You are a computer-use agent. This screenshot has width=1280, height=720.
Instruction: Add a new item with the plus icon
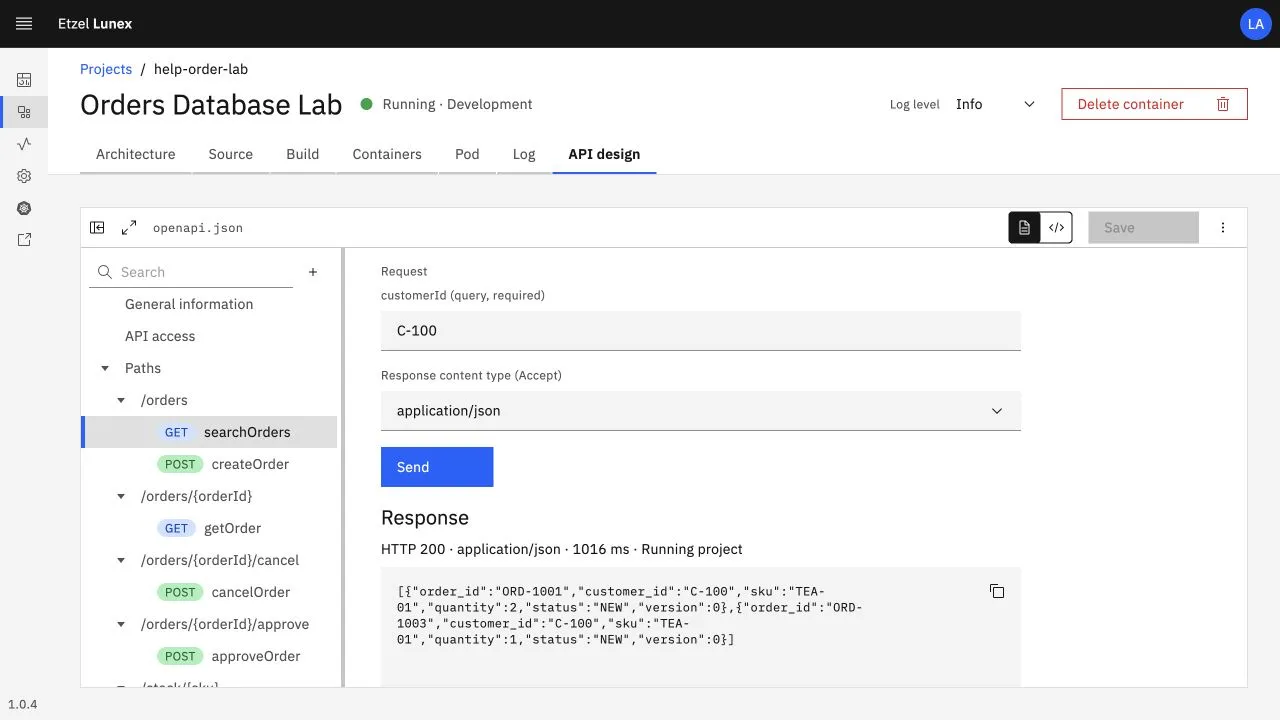click(x=313, y=272)
